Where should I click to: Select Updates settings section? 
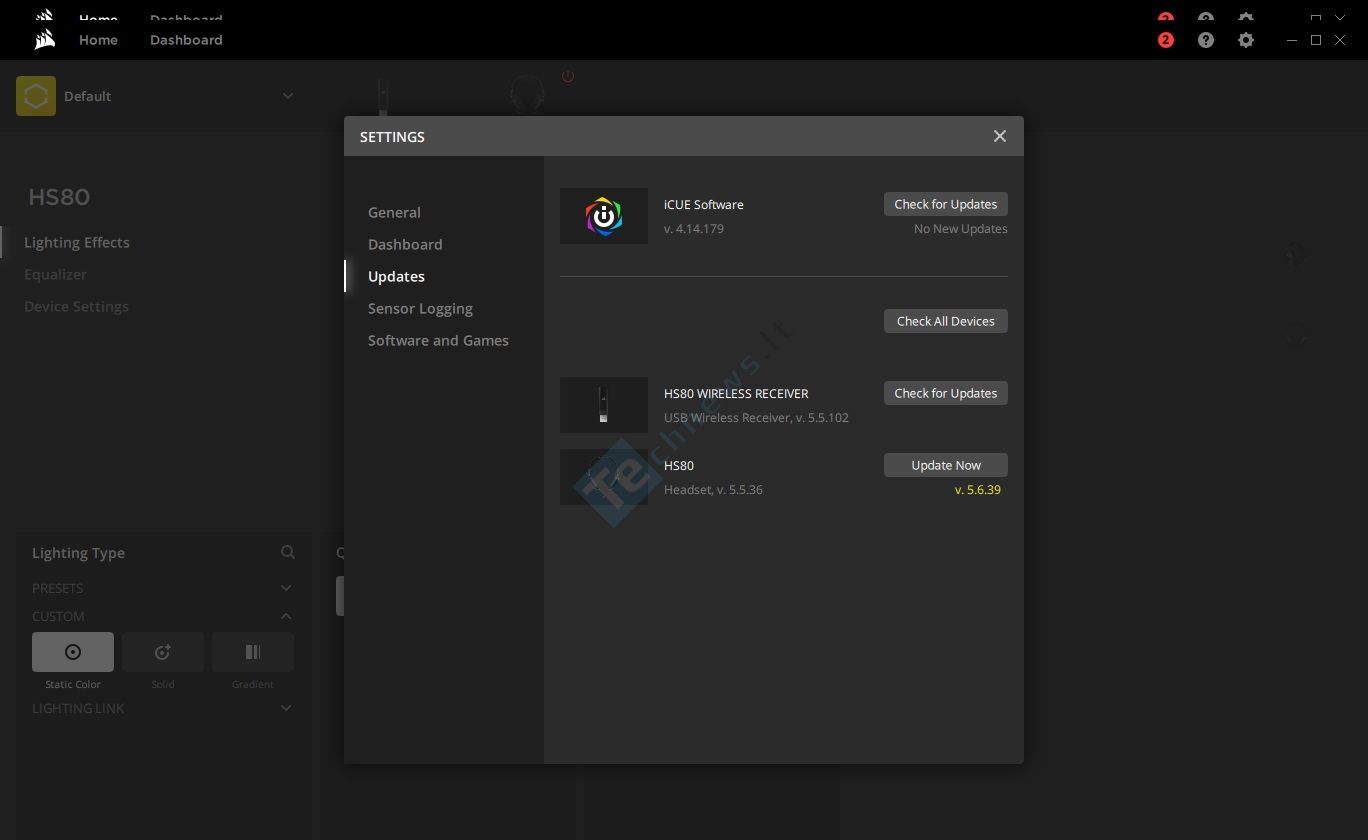(x=396, y=276)
